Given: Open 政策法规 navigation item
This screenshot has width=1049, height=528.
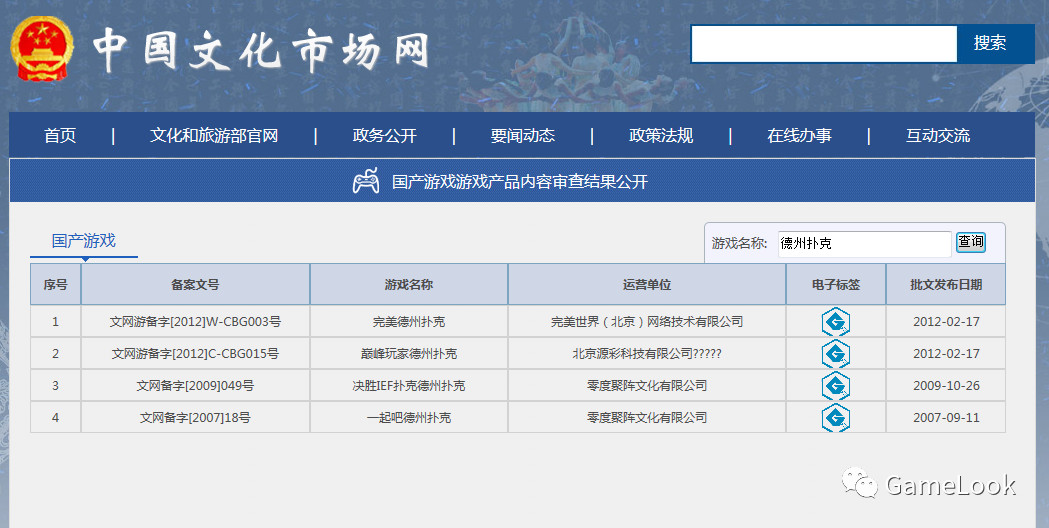Looking at the screenshot, I should click(661, 136).
